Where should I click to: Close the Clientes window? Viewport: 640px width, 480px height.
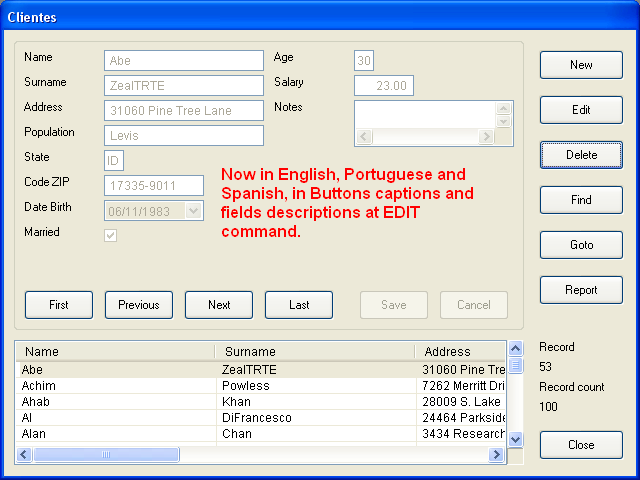(581, 445)
